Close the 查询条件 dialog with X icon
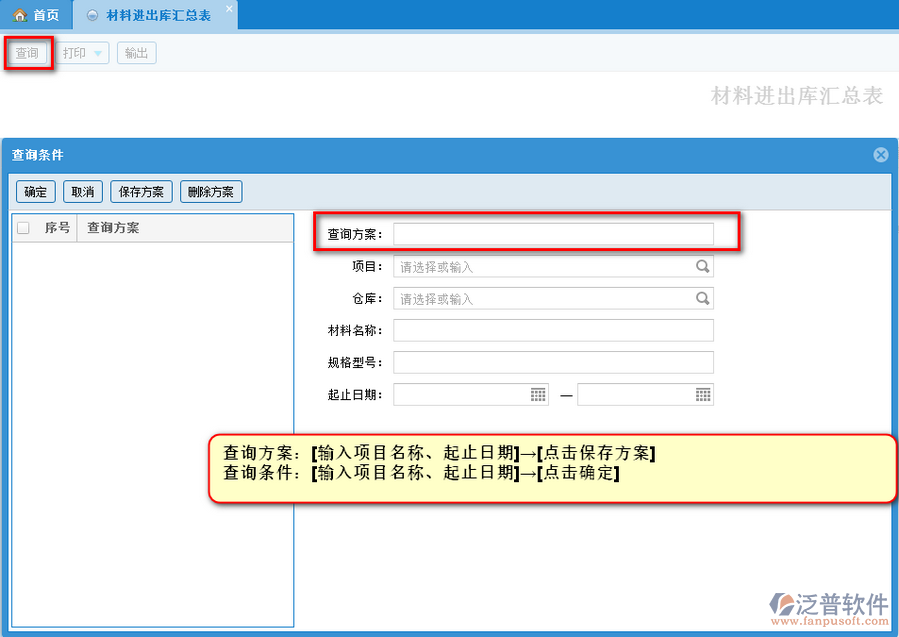The width and height of the screenshot is (899, 637). tap(880, 155)
